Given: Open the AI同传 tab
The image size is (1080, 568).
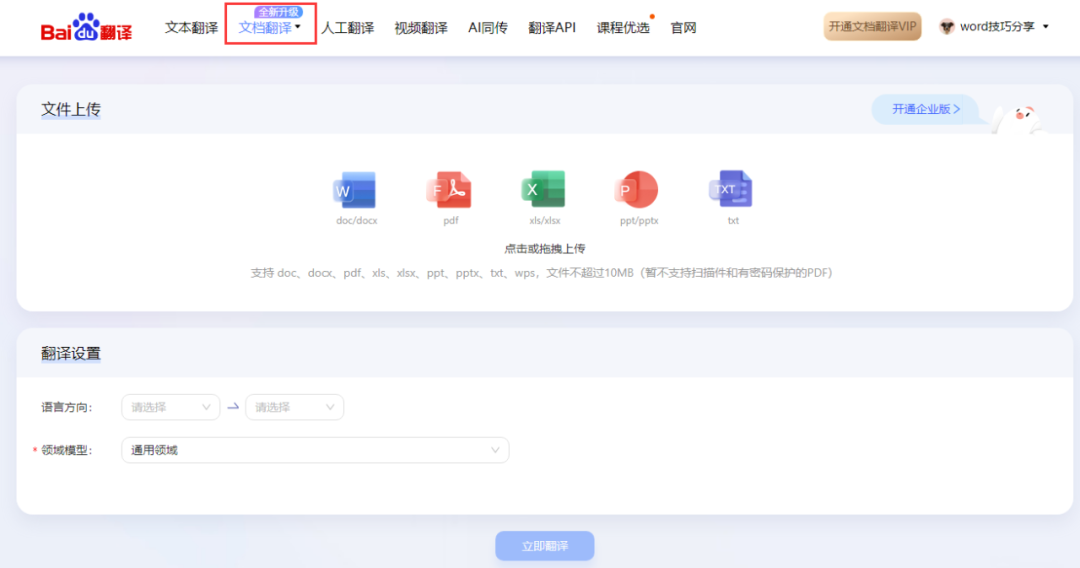Looking at the screenshot, I should (x=488, y=28).
